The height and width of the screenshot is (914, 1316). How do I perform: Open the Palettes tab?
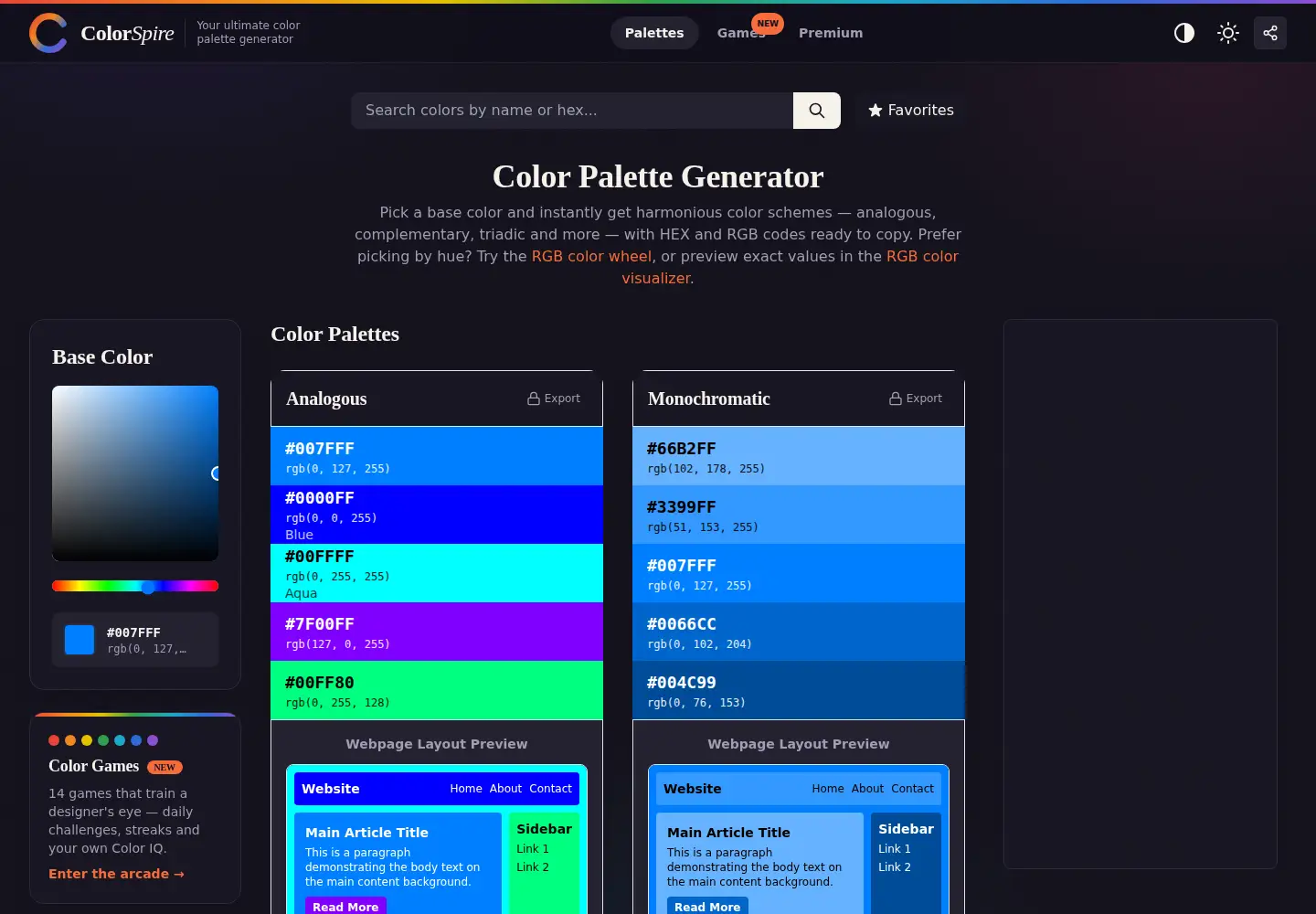tap(654, 33)
